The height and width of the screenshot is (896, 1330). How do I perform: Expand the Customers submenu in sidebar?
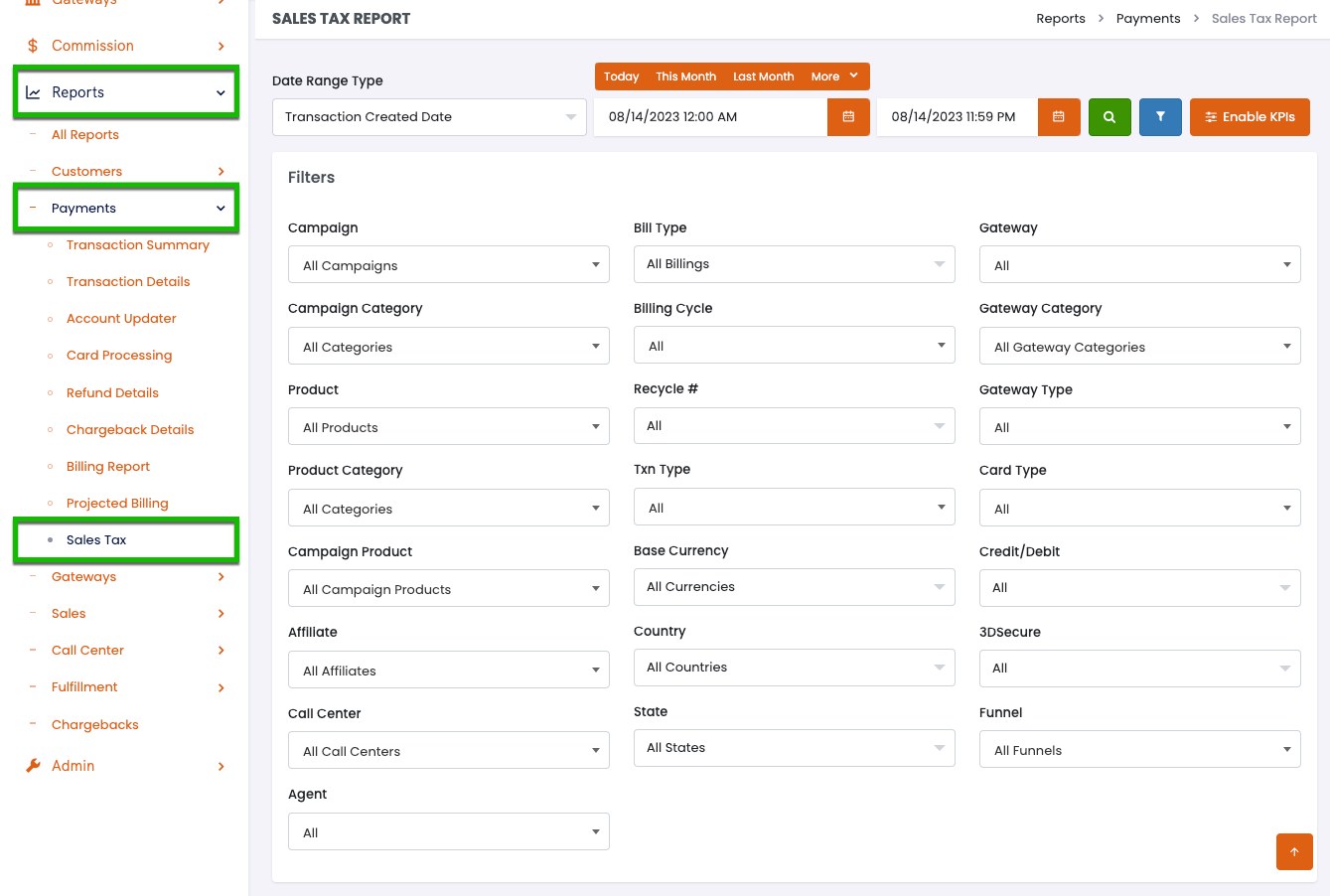(x=221, y=172)
